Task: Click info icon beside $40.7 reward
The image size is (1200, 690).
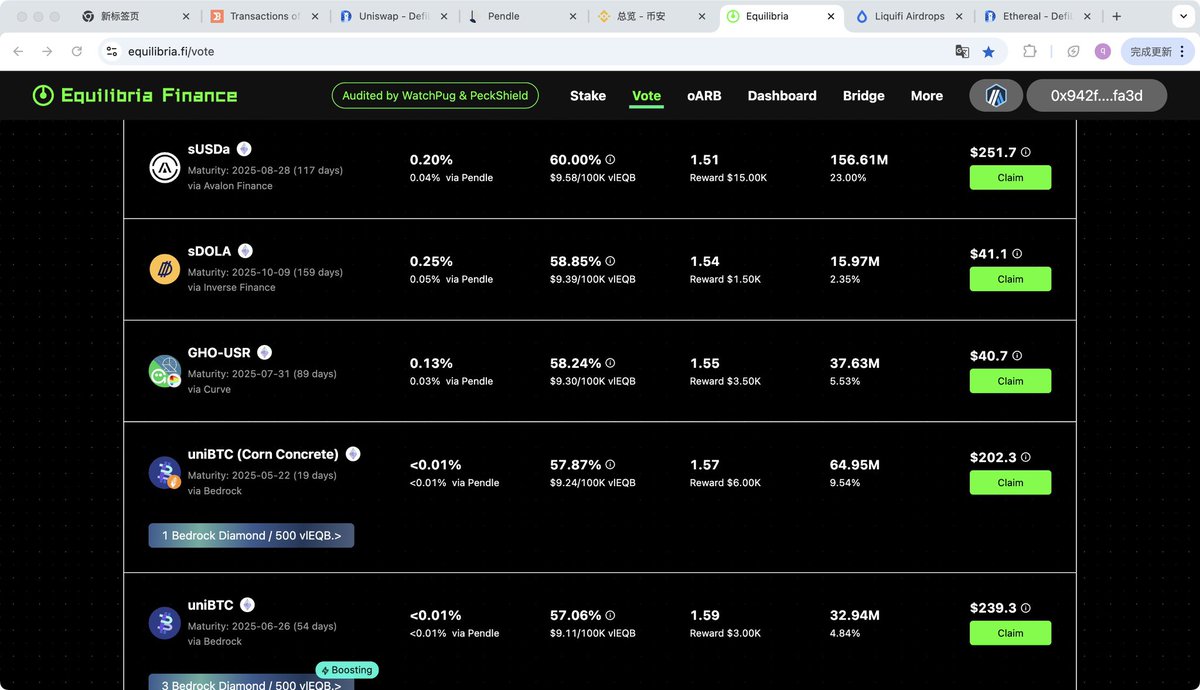Action: [1017, 356]
